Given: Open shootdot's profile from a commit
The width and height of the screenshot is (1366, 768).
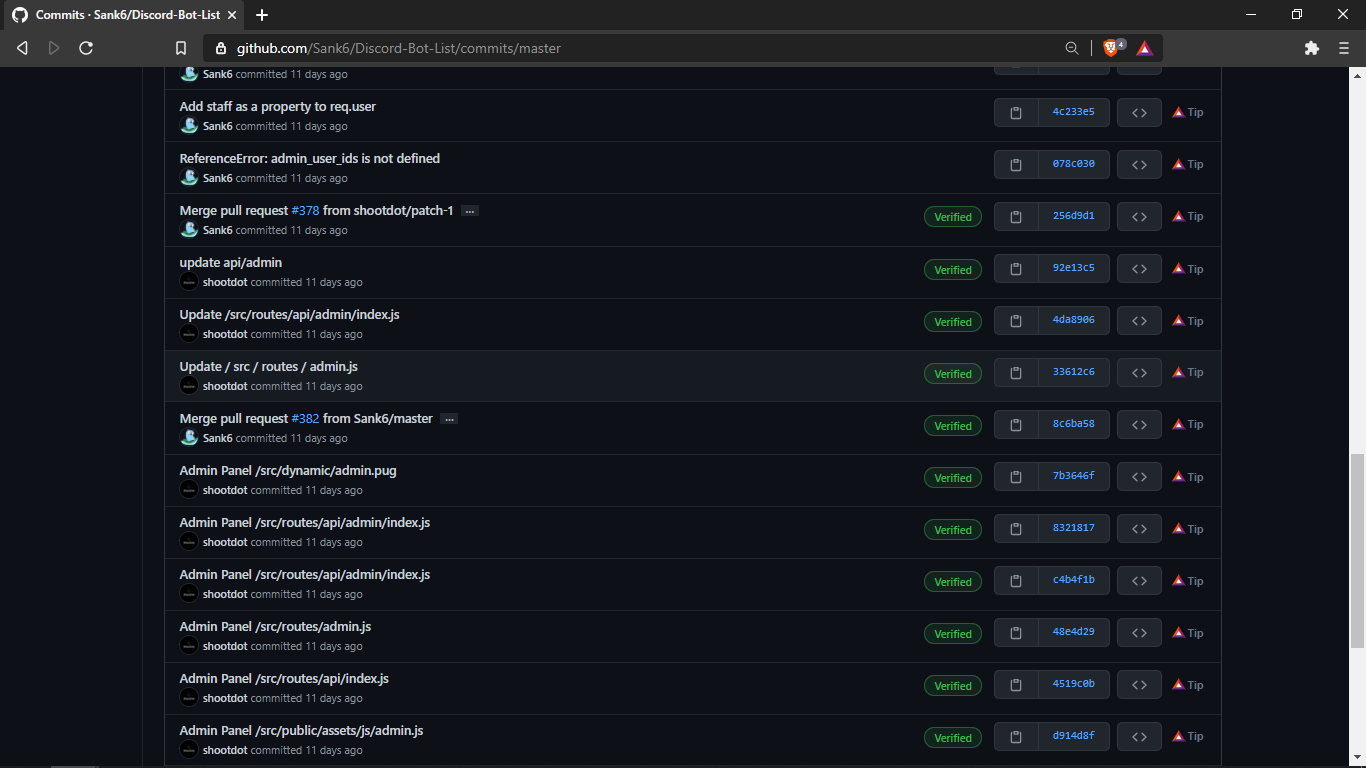Looking at the screenshot, I should click(x=224, y=282).
